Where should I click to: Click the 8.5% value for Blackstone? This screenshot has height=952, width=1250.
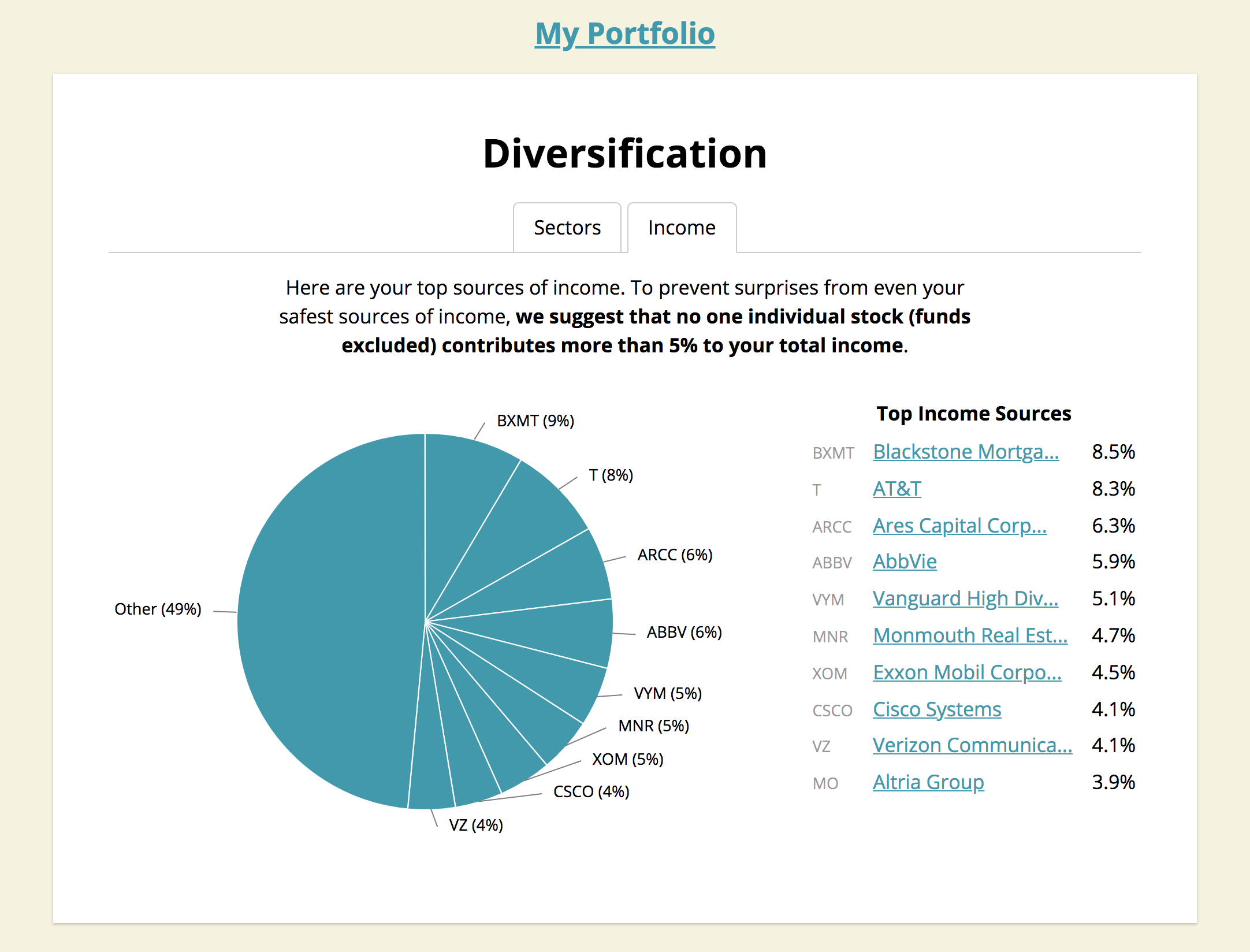pos(1113,452)
